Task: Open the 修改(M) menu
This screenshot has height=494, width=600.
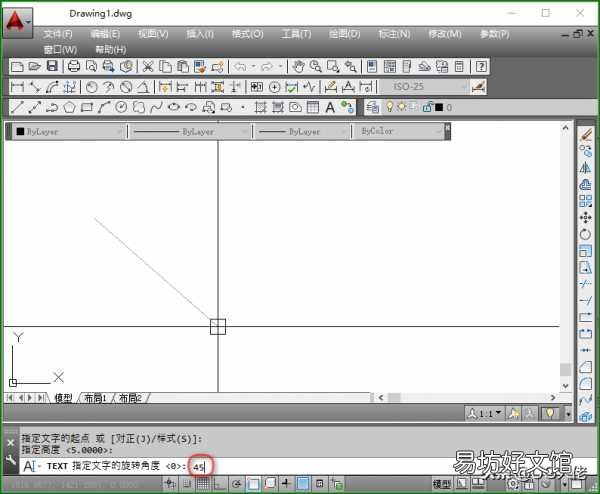Action: point(445,34)
